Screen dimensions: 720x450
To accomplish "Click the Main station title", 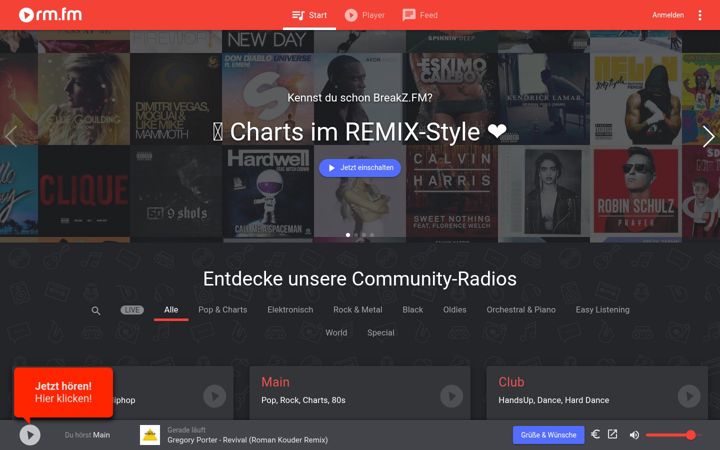I will coord(276,382).
